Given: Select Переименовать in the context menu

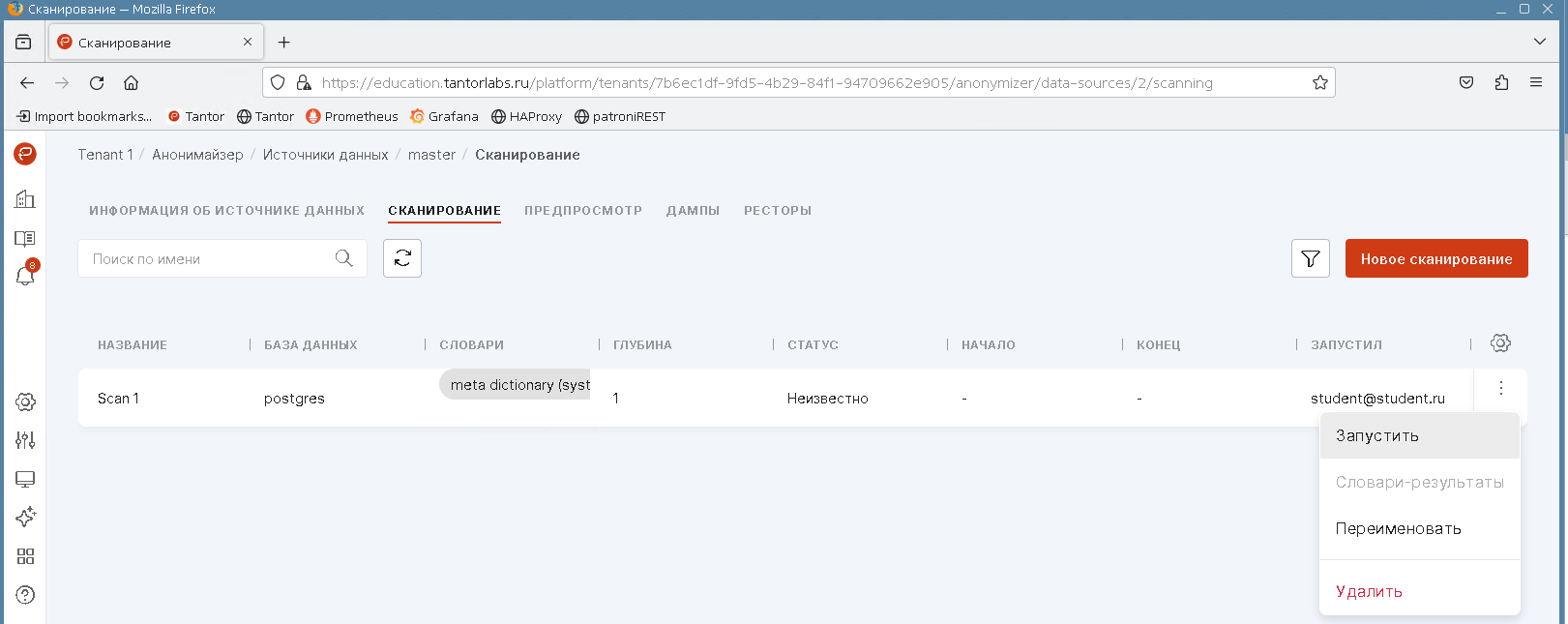Looking at the screenshot, I should click(x=1398, y=529).
